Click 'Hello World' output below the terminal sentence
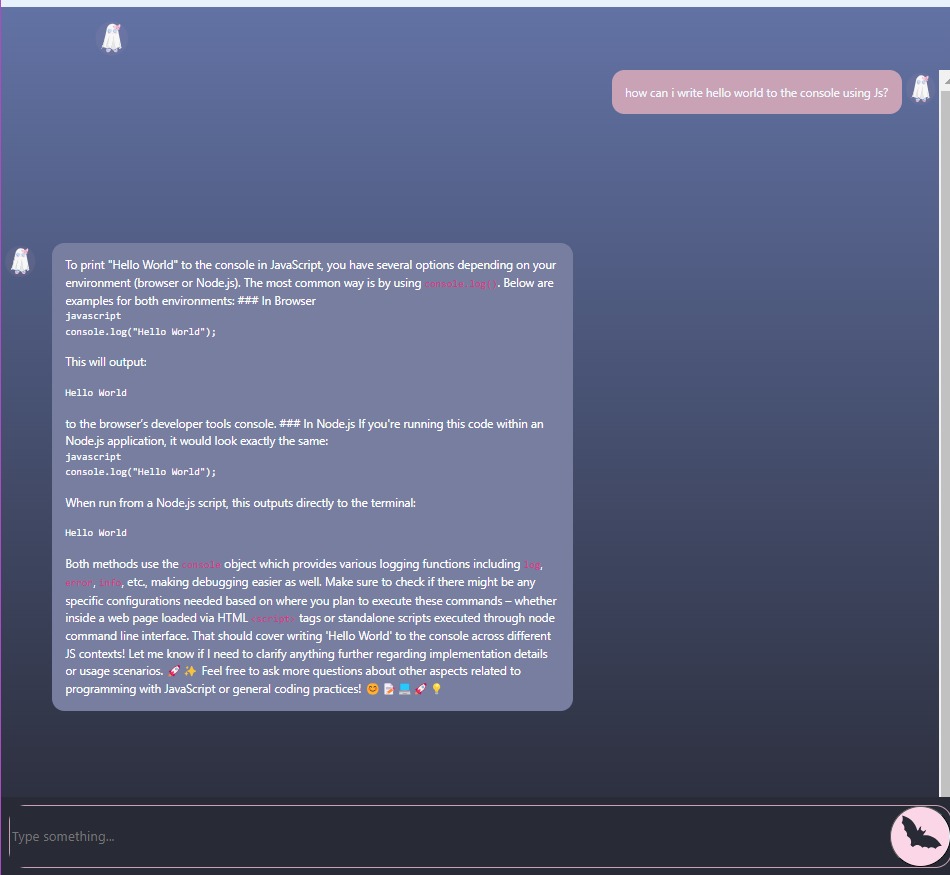950x875 pixels. 96,533
